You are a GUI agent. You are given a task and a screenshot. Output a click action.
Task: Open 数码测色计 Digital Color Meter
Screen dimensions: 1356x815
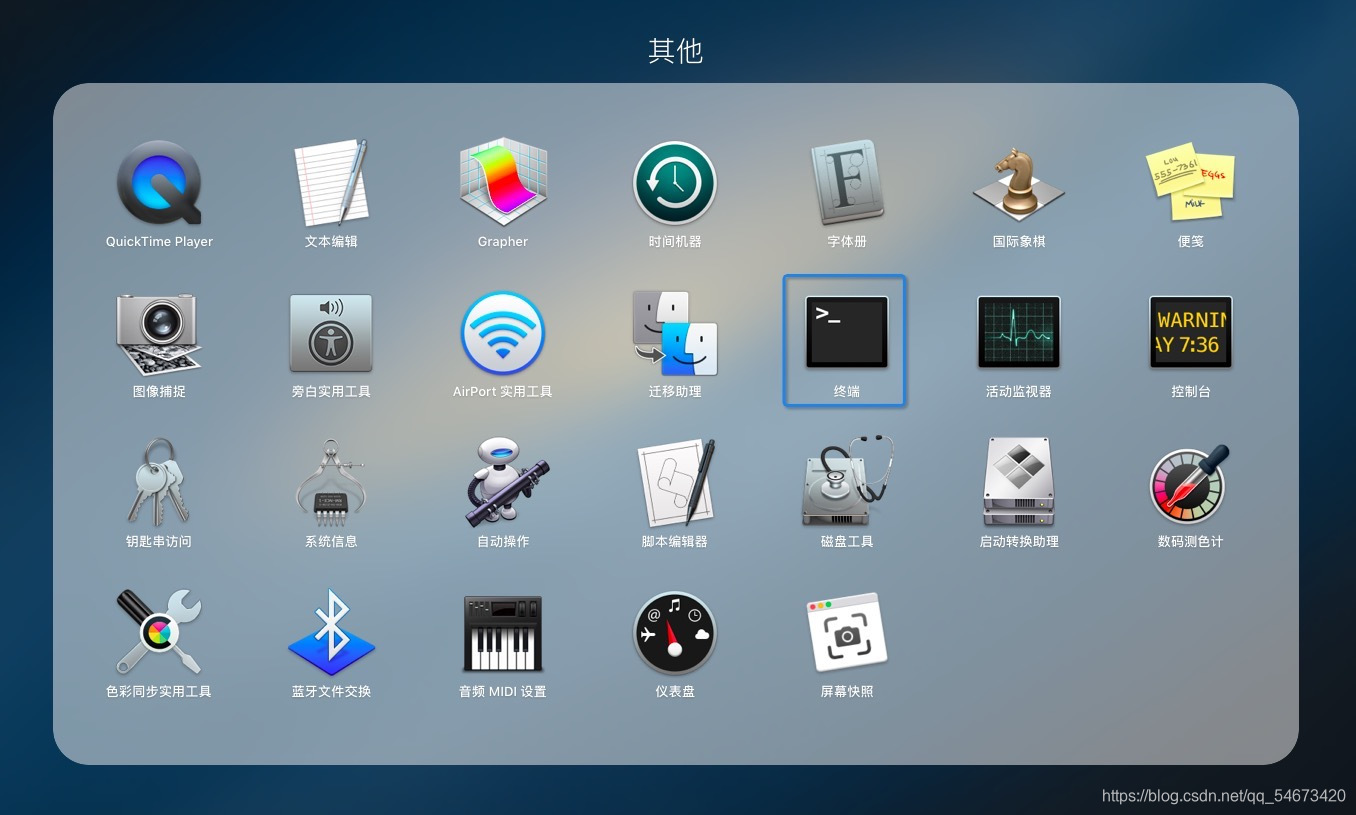point(1190,483)
